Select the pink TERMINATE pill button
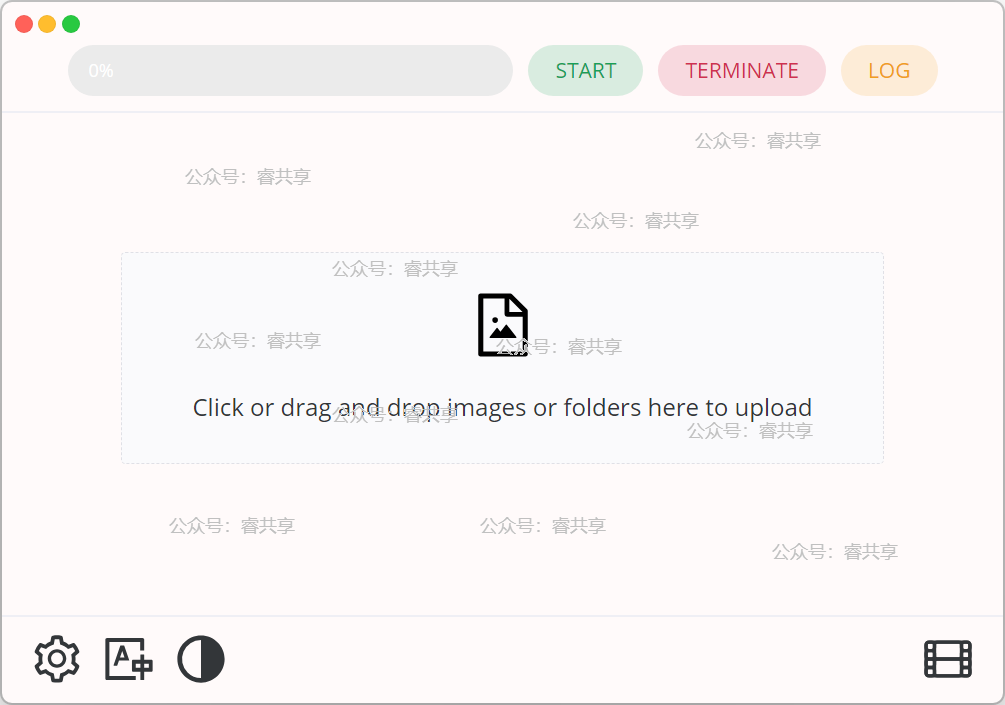The image size is (1005, 705). coord(742,70)
